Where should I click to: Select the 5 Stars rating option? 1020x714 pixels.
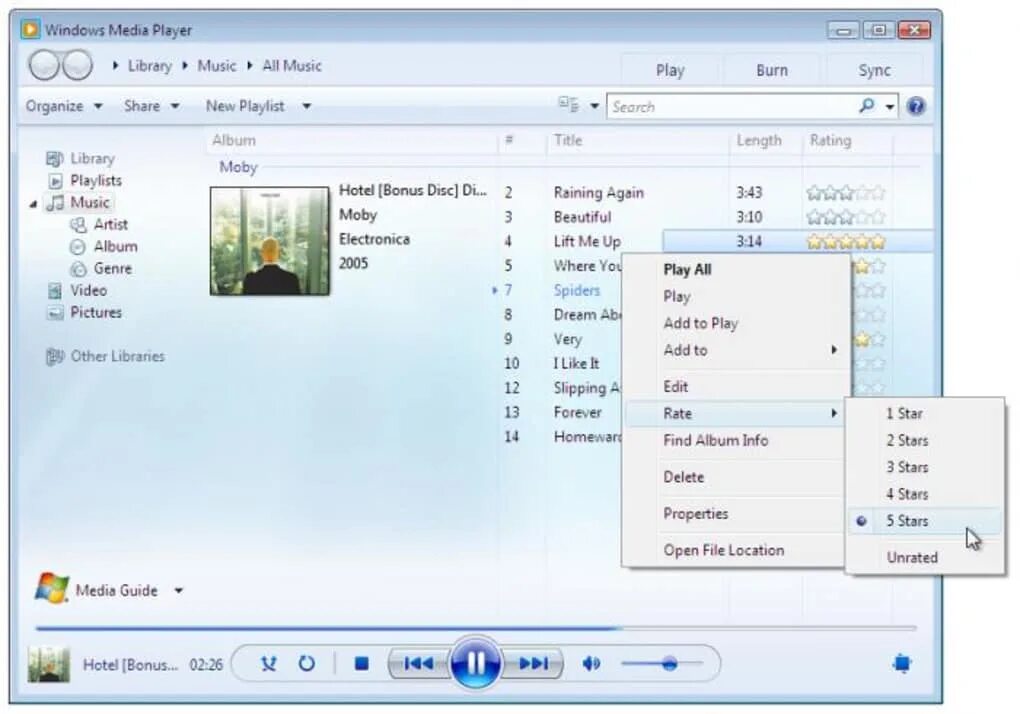924,521
